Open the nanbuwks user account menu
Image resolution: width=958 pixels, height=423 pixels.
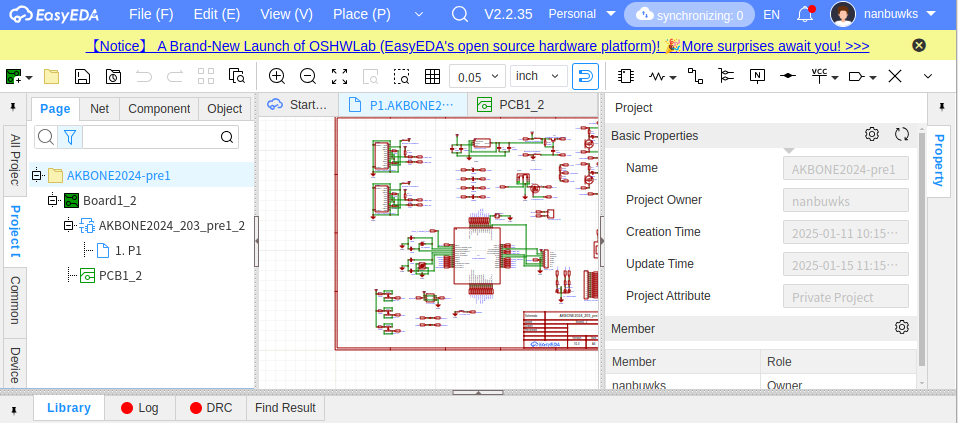click(883, 14)
